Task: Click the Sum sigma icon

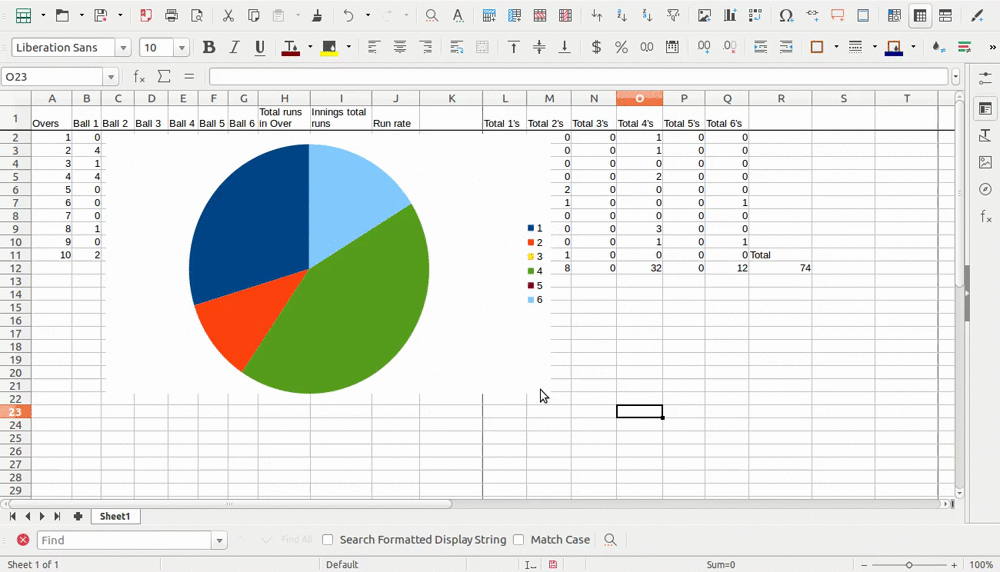Action: [x=164, y=77]
